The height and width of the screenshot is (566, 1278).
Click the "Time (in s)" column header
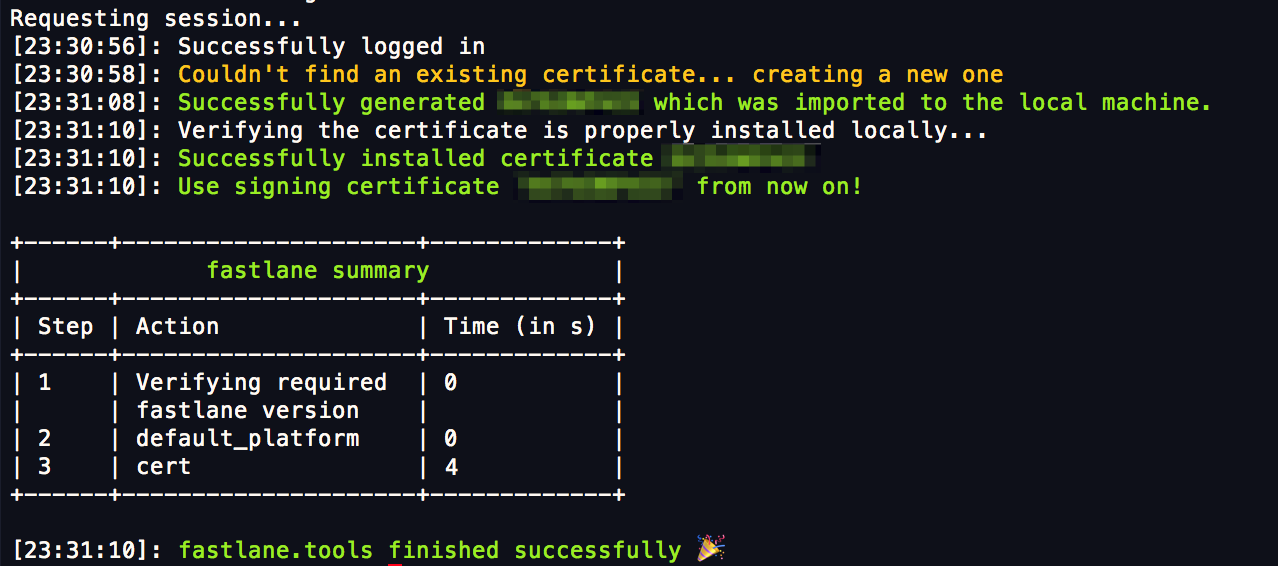click(519, 326)
